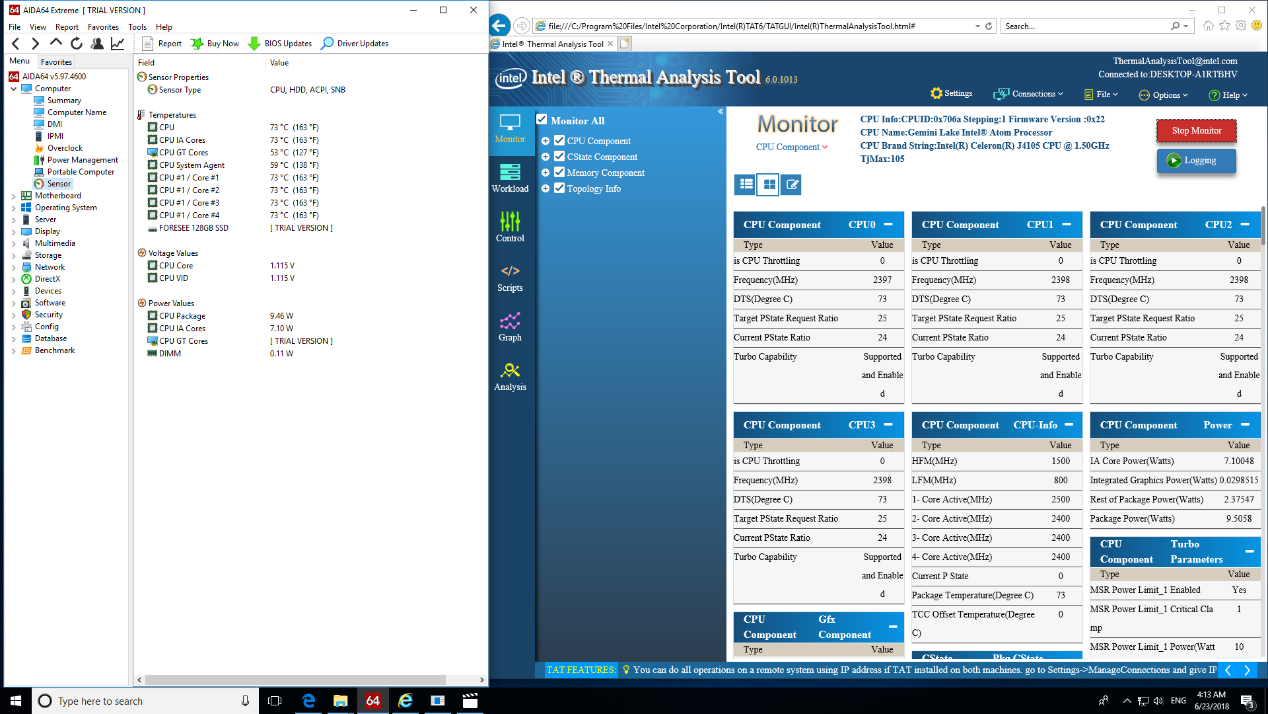Select the Control icon in TAT sidebar

(510, 229)
